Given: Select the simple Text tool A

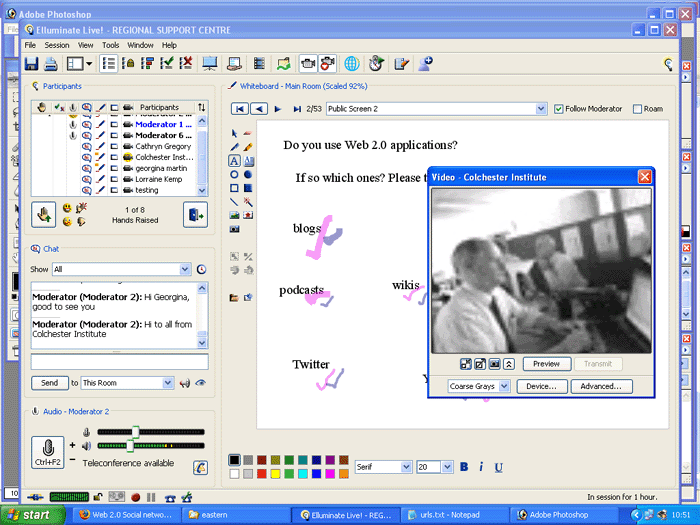Looking at the screenshot, I should tap(234, 161).
